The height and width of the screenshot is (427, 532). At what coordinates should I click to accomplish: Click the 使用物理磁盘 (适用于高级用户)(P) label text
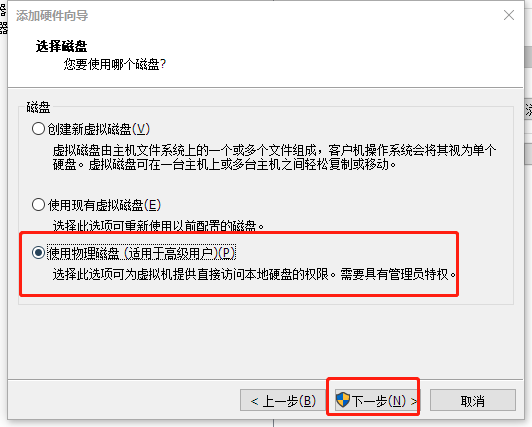141,253
